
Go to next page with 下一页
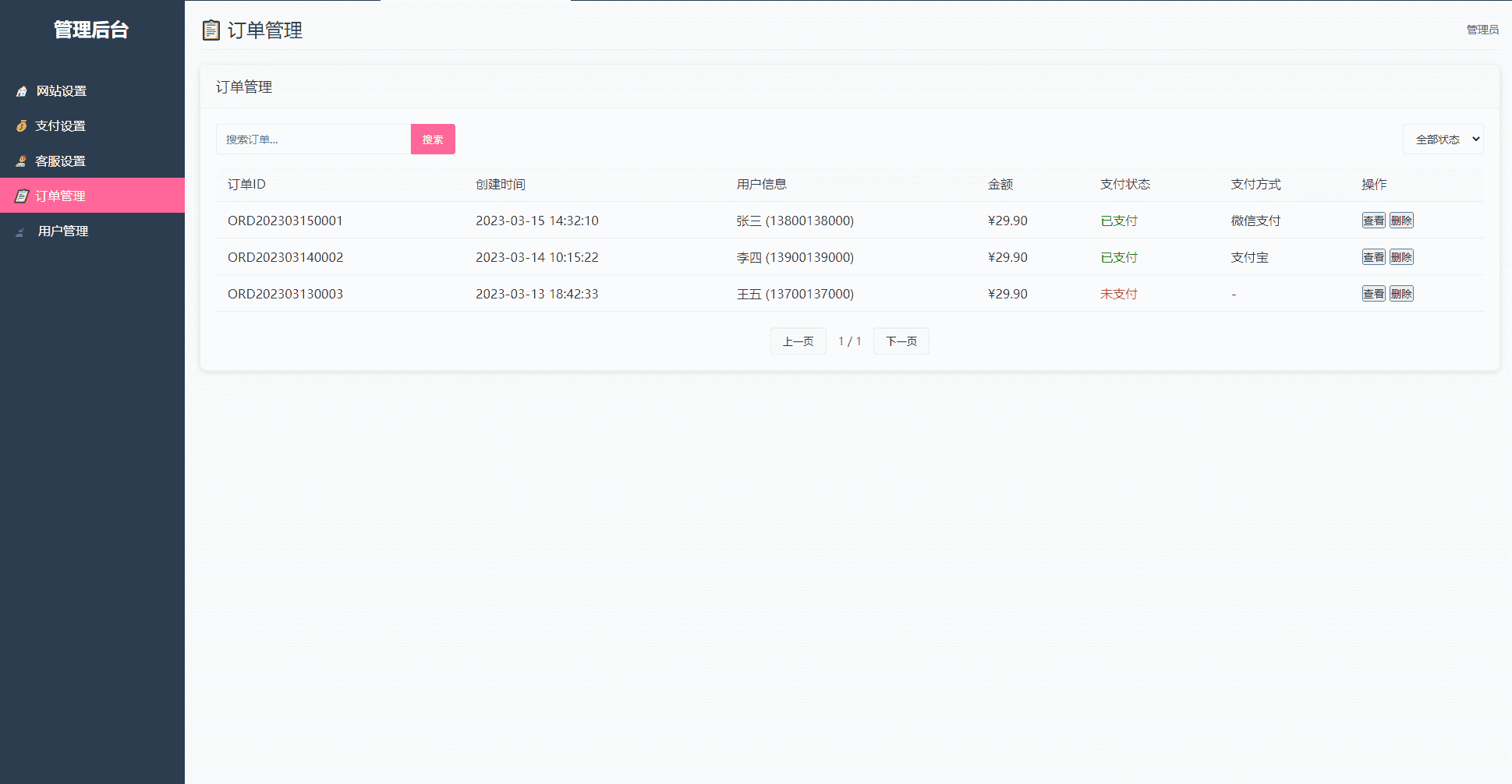coord(901,341)
